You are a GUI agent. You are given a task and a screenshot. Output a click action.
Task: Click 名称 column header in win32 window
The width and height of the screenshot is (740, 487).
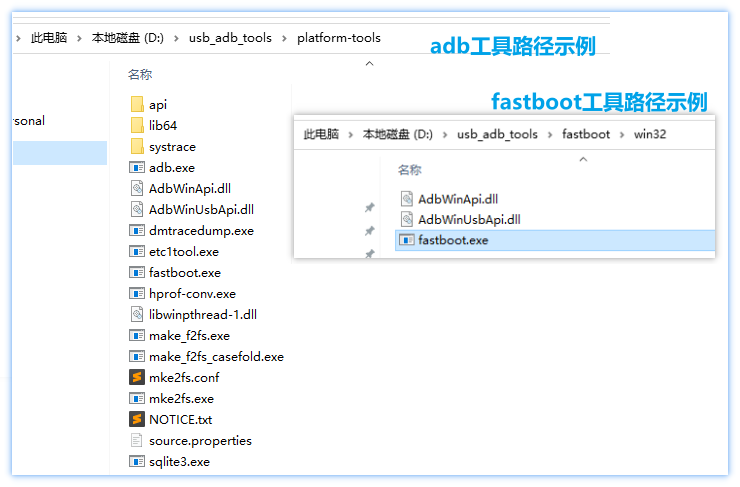(x=409, y=170)
